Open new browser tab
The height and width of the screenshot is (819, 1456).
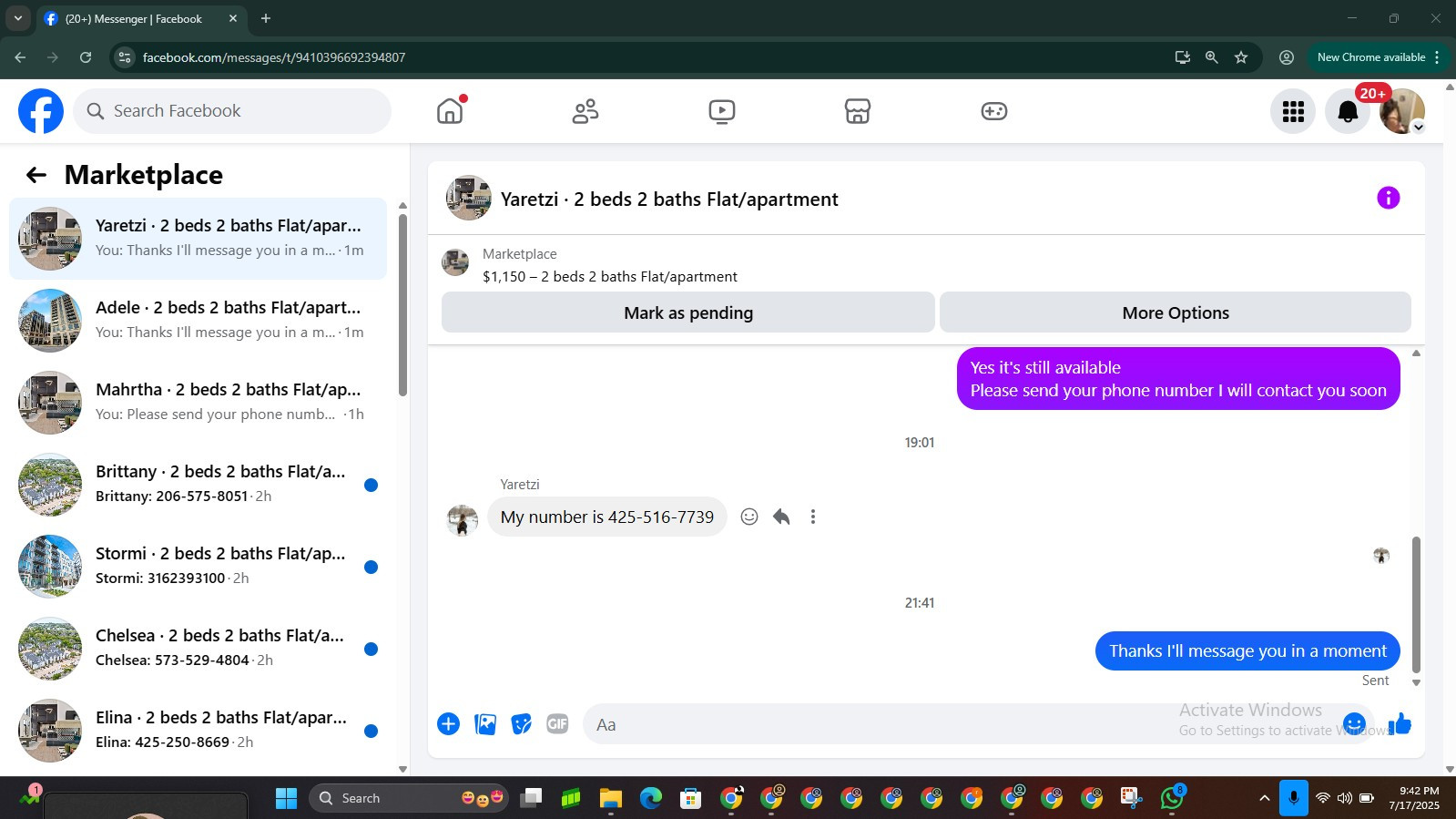pyautogui.click(x=266, y=18)
